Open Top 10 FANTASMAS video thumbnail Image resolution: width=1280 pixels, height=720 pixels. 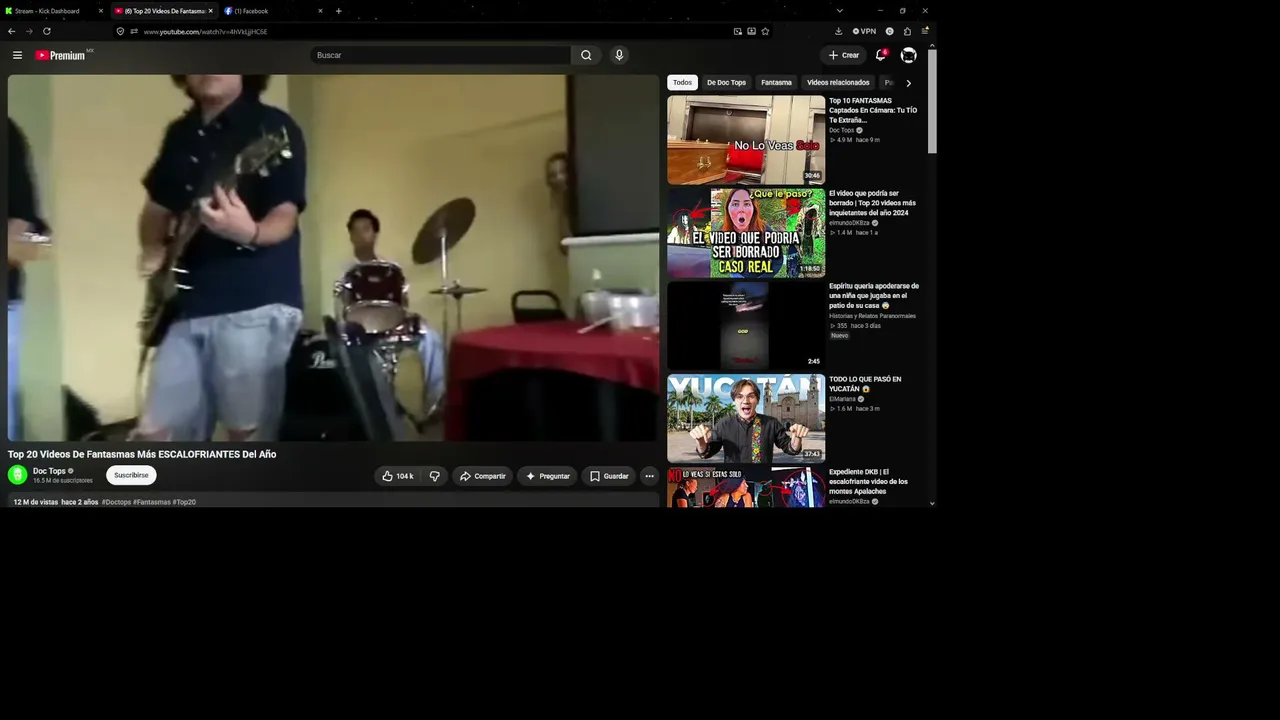click(x=746, y=140)
